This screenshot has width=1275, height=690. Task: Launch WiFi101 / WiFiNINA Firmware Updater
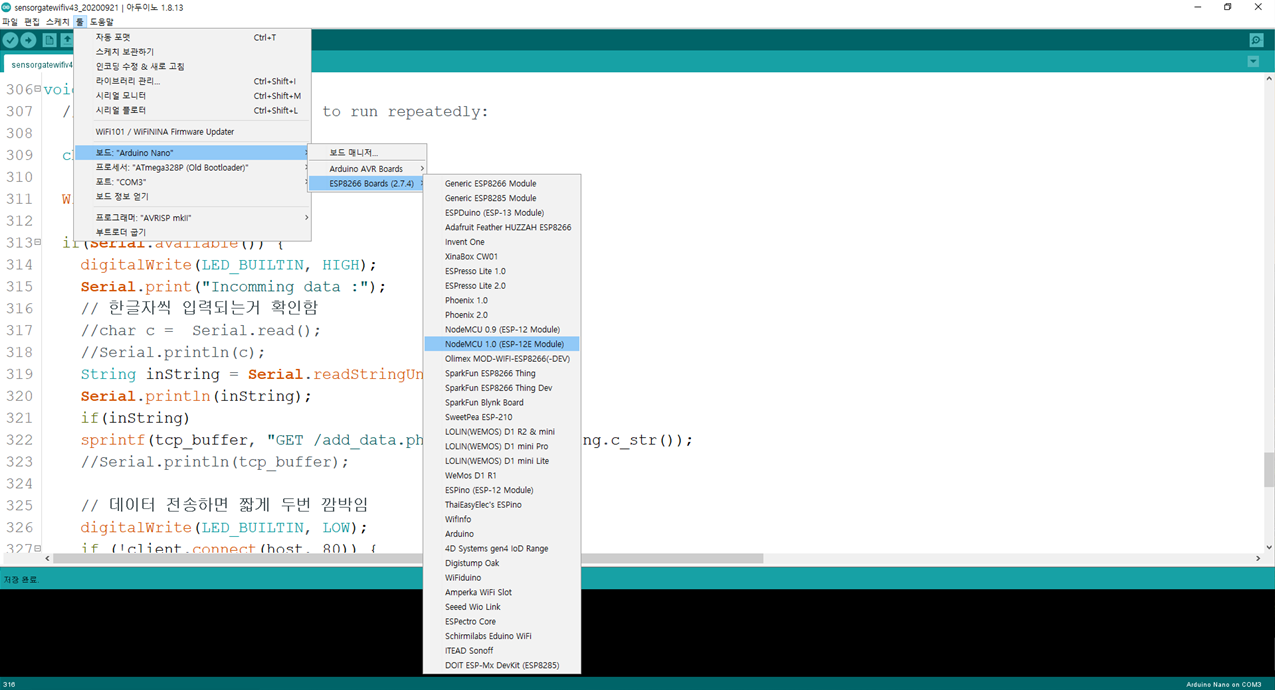pyautogui.click(x=193, y=132)
